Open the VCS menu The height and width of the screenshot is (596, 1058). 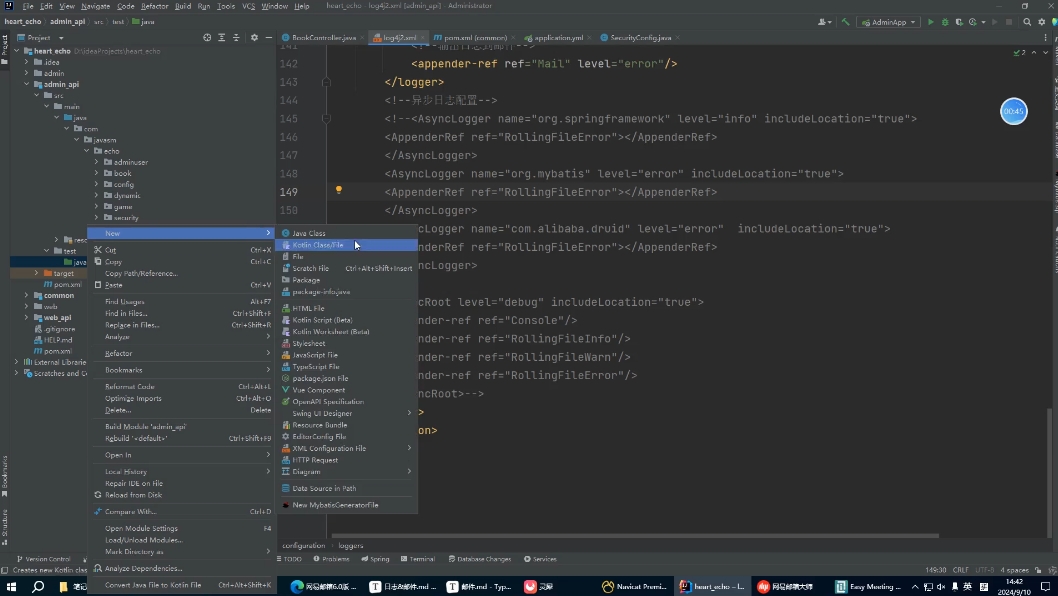pos(248,6)
